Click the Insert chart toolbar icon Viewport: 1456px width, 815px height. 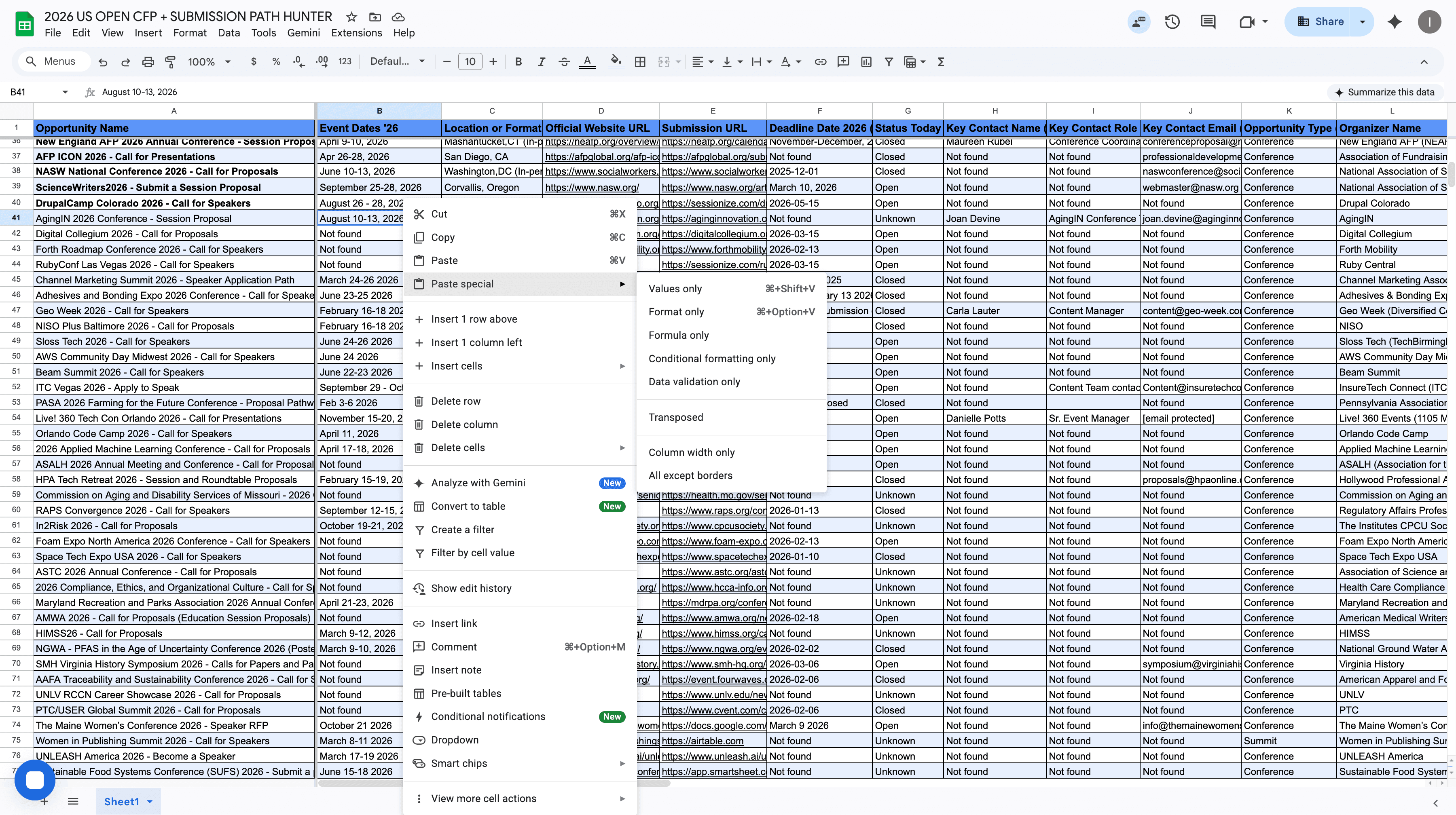[866, 61]
